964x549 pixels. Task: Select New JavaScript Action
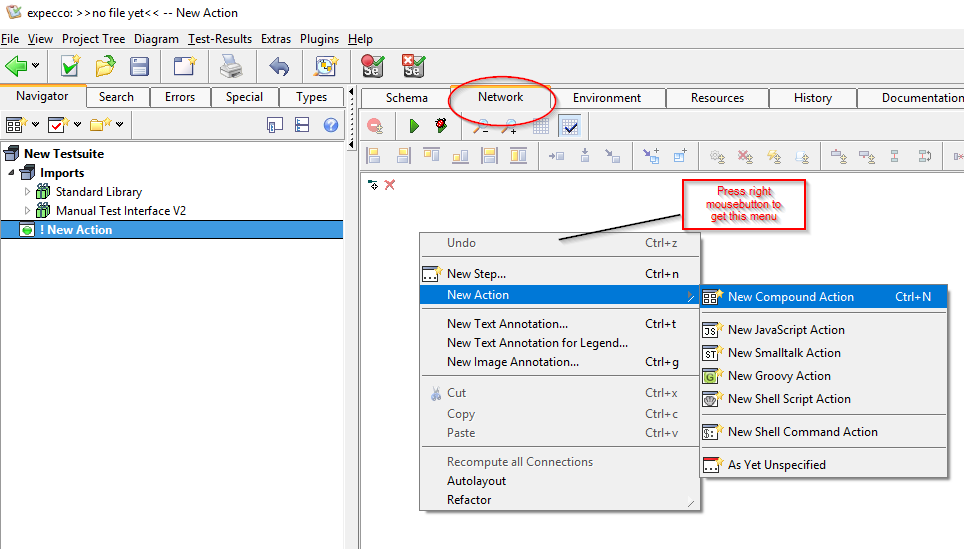[x=786, y=330]
